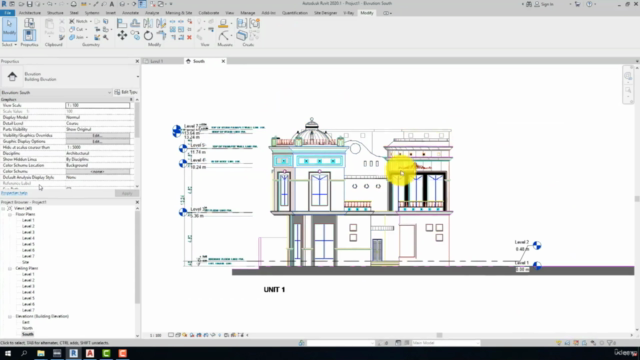Collapse the Ceiling Plans tree node
640x360 pixels.
click(10, 268)
